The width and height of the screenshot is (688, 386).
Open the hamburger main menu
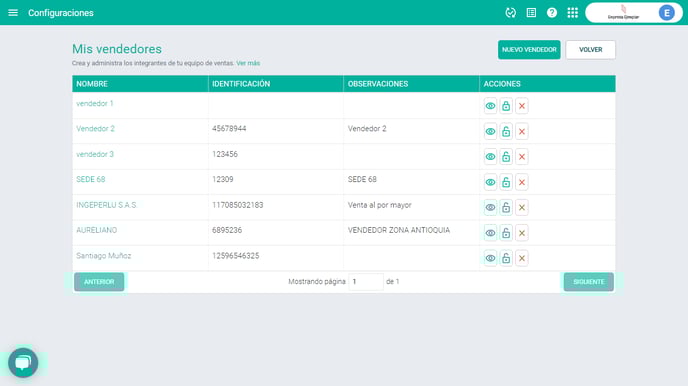coord(13,13)
